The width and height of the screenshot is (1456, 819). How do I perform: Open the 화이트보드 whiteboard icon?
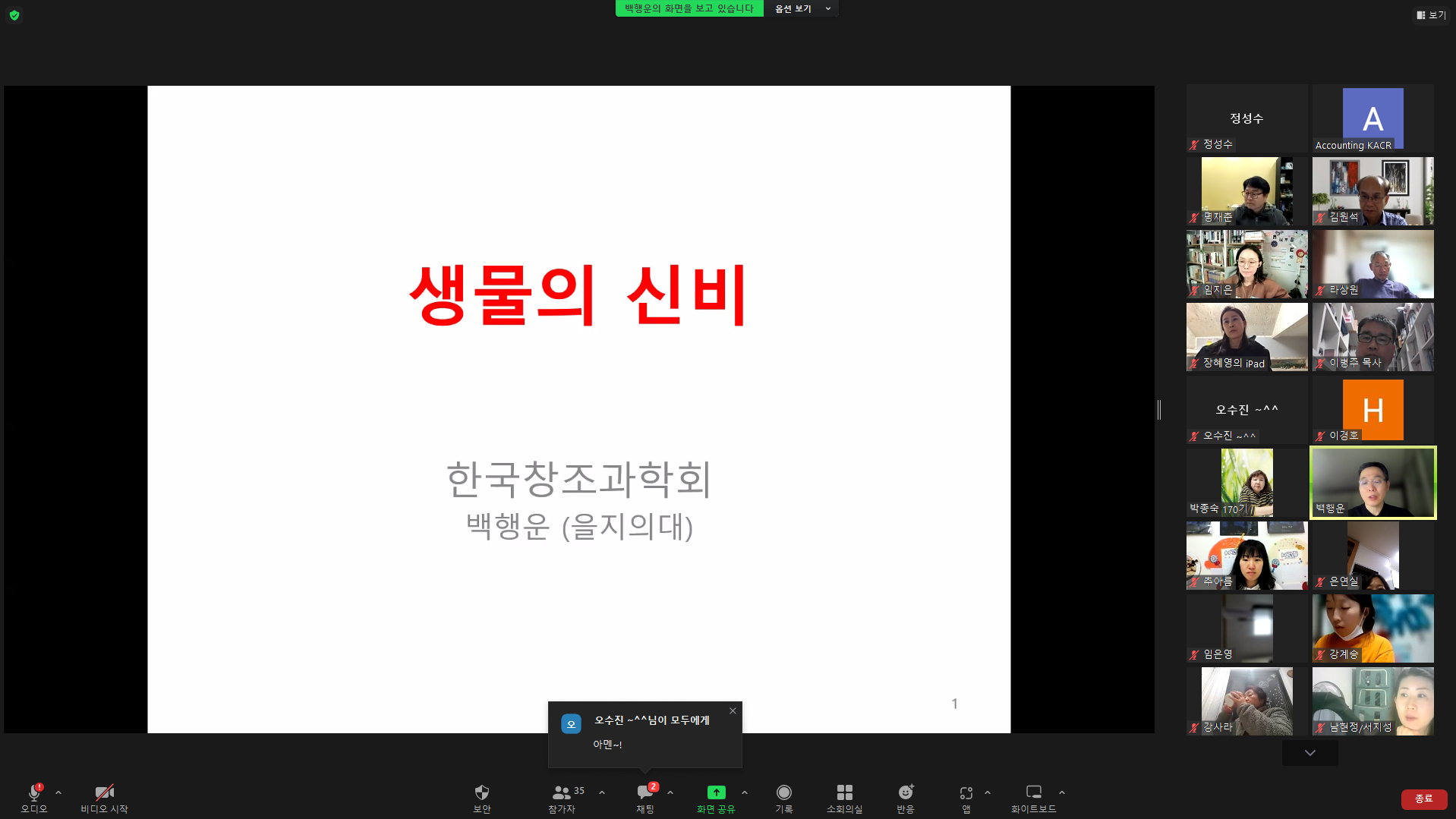[1034, 792]
